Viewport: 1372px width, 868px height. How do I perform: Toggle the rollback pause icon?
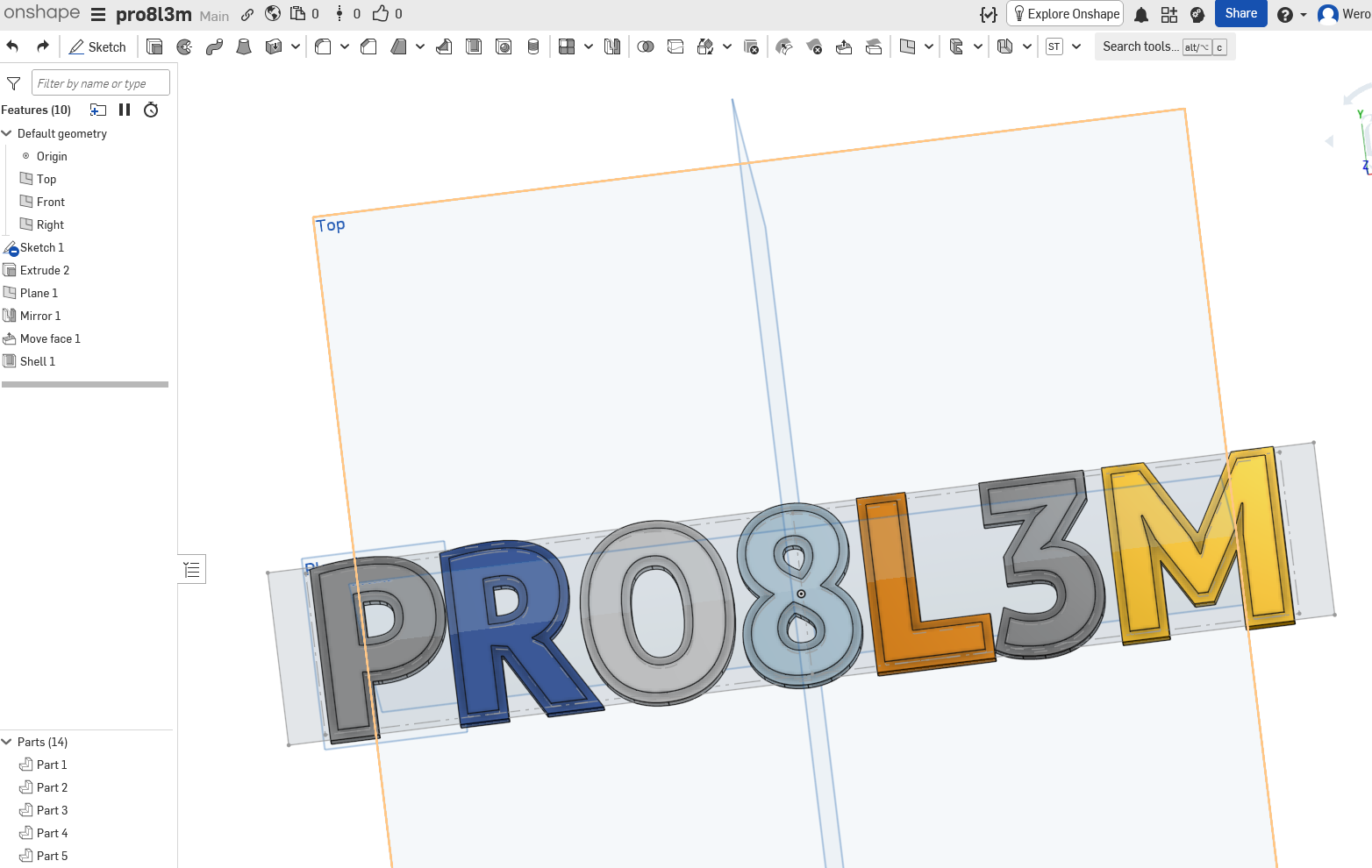pyautogui.click(x=125, y=110)
